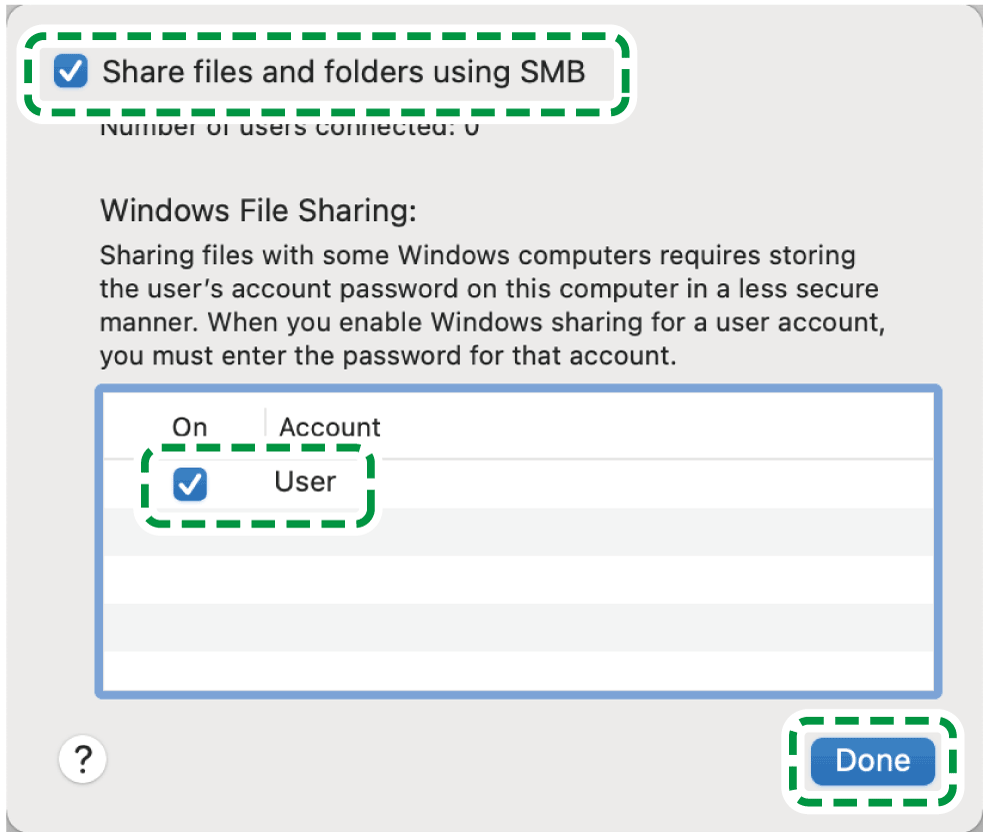Select the second empty row in accounts list
Image resolution: width=986 pixels, height=835 pixels.
point(518,580)
